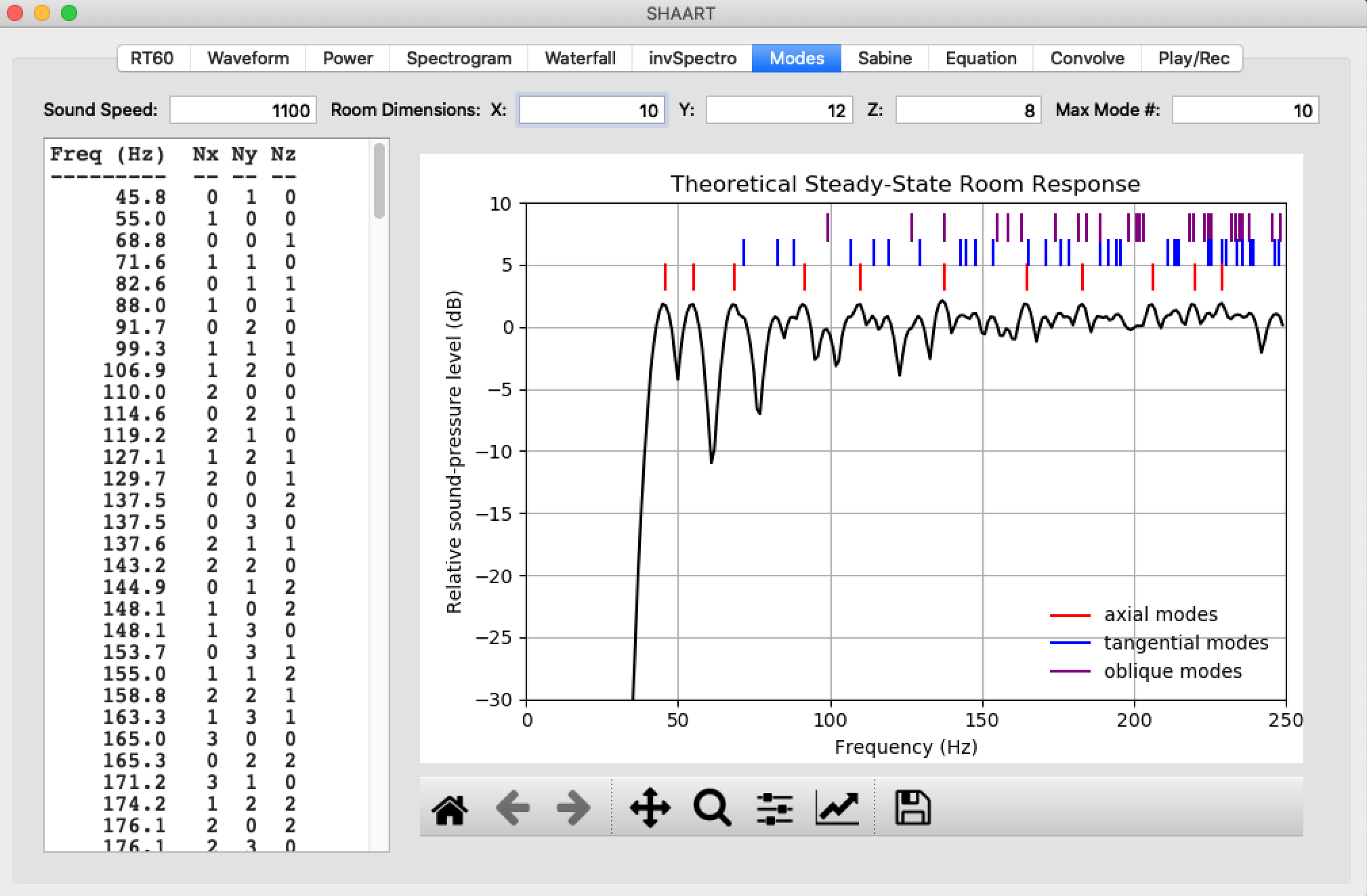Click the 99.3 Hz mode row
The height and width of the screenshot is (896, 1367).
pos(207,349)
